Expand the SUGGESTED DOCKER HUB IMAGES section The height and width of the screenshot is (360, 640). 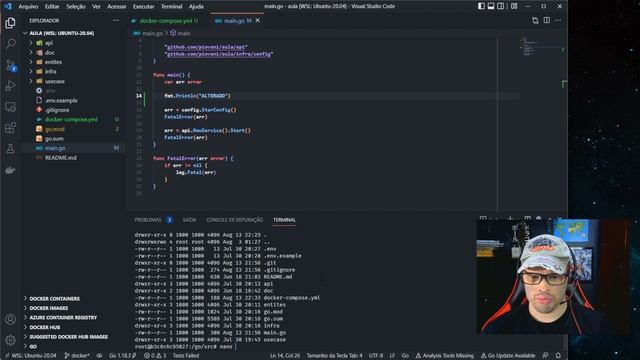coord(69,337)
